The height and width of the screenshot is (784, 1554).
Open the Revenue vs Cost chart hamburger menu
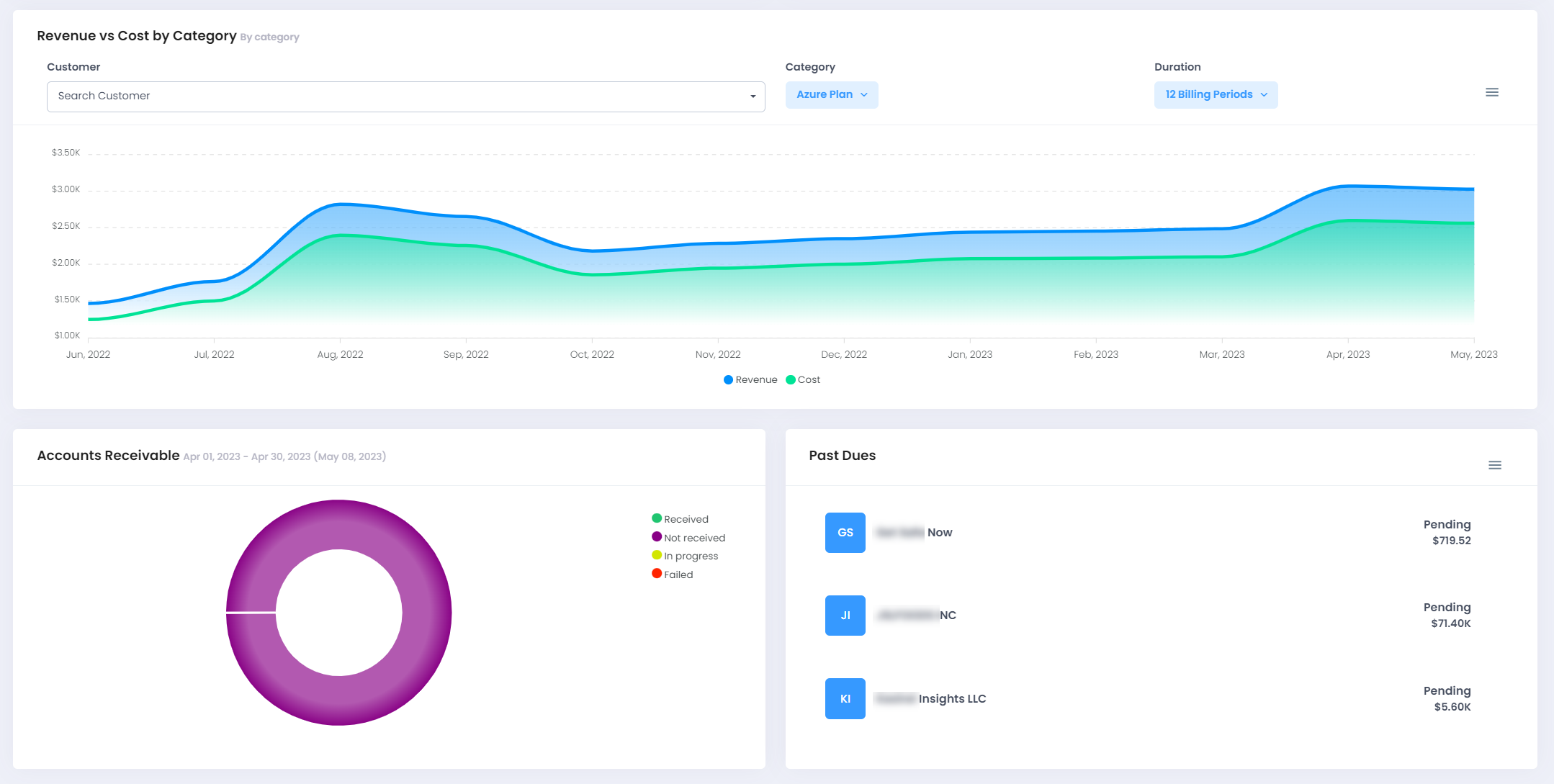(1492, 92)
